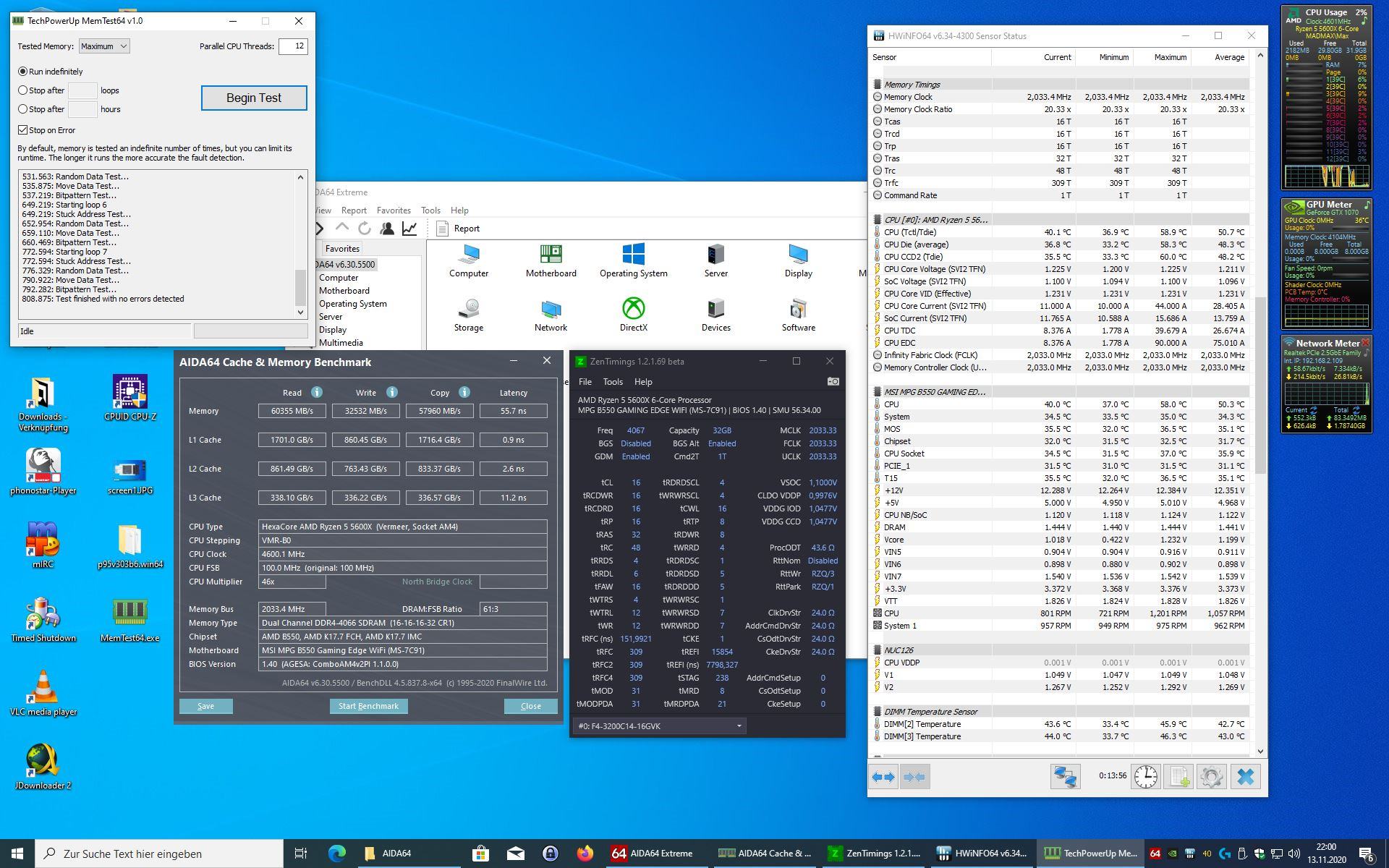Open HWiNFO sensor settings gear
The image size is (1389, 868).
pyautogui.click(x=1212, y=777)
